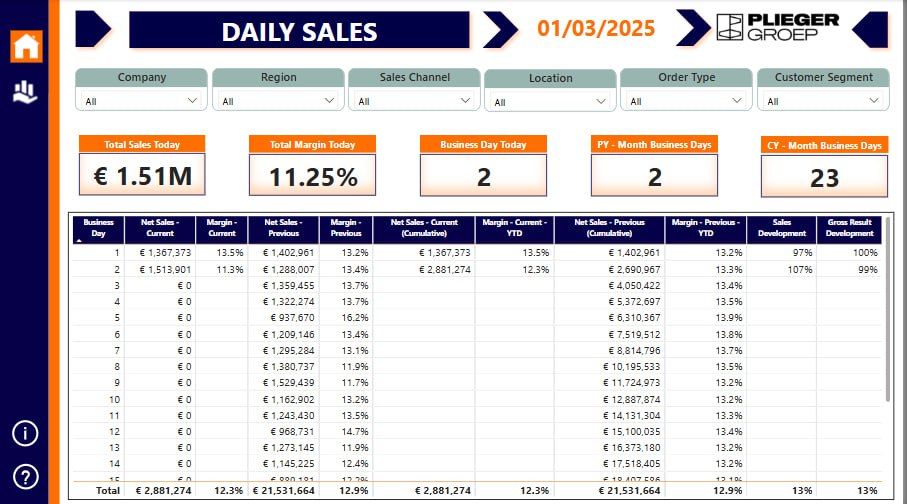Screen dimensions: 907x504
Task: Click the sort arrow under Business Day header
Action: 79,240
